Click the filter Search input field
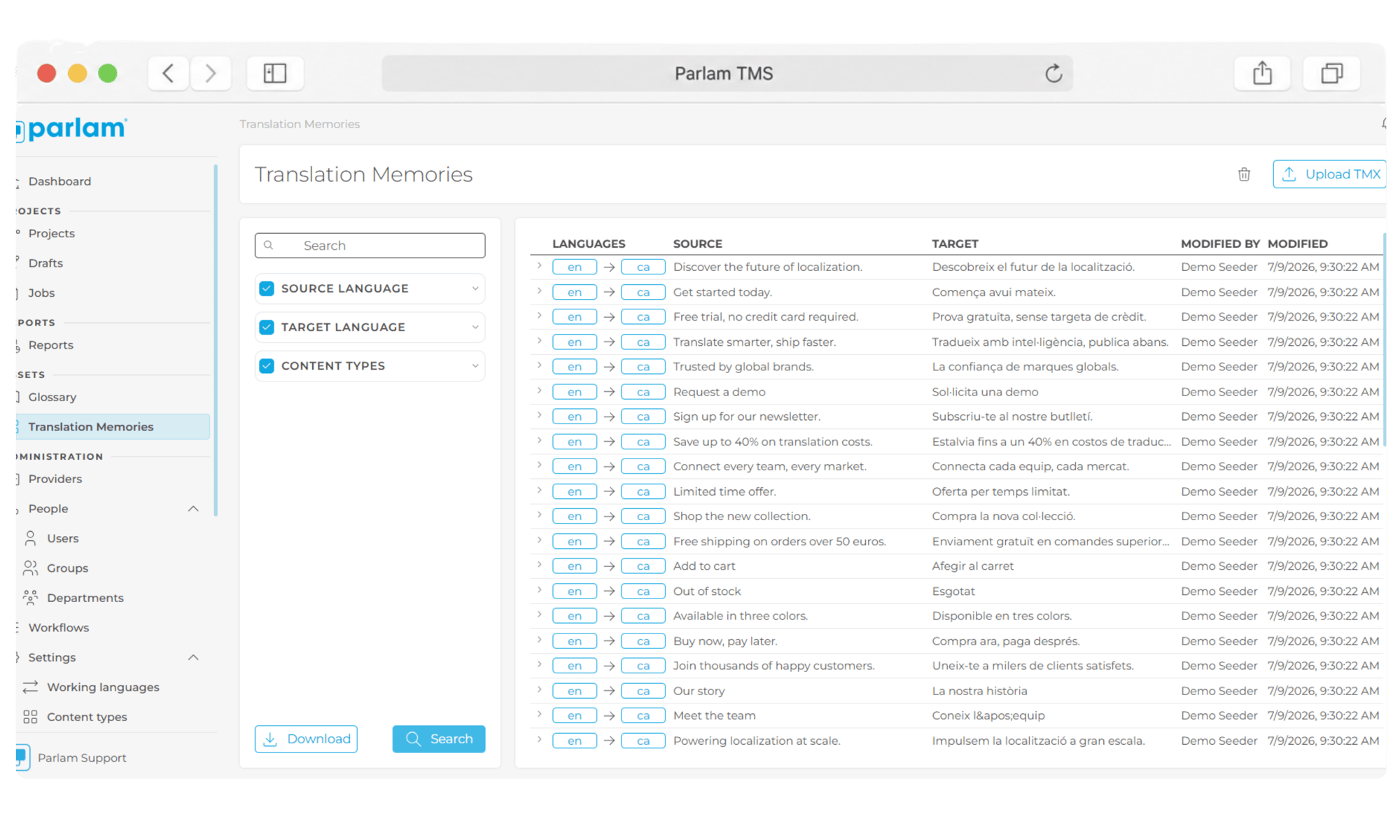 [370, 246]
